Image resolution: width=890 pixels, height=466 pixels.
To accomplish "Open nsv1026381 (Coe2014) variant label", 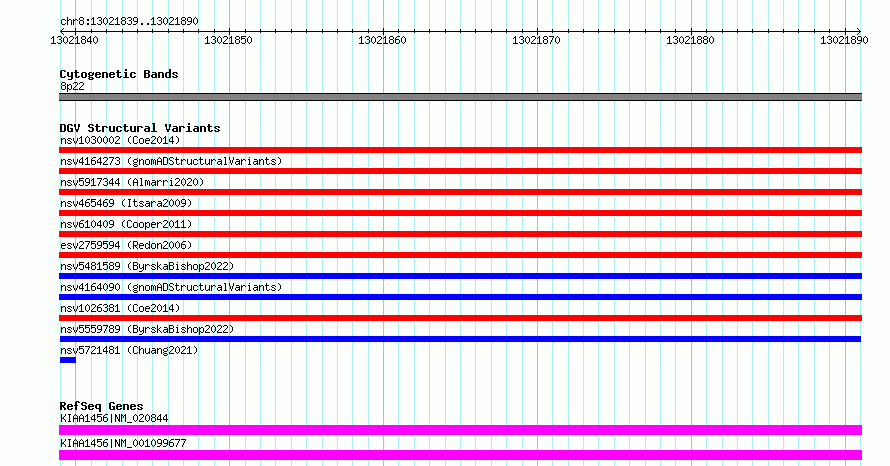I will [120, 308].
